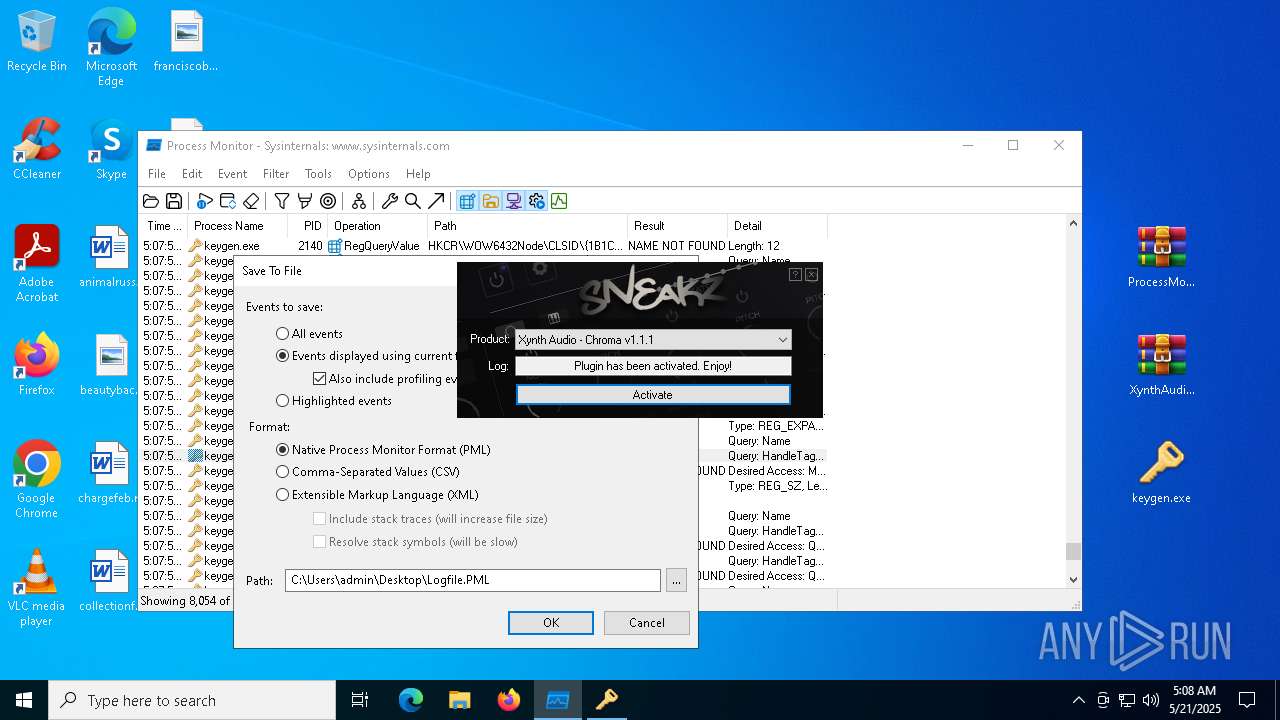Toggle Show Profiling Events icon
This screenshot has height=720, width=1280.
tap(559, 201)
